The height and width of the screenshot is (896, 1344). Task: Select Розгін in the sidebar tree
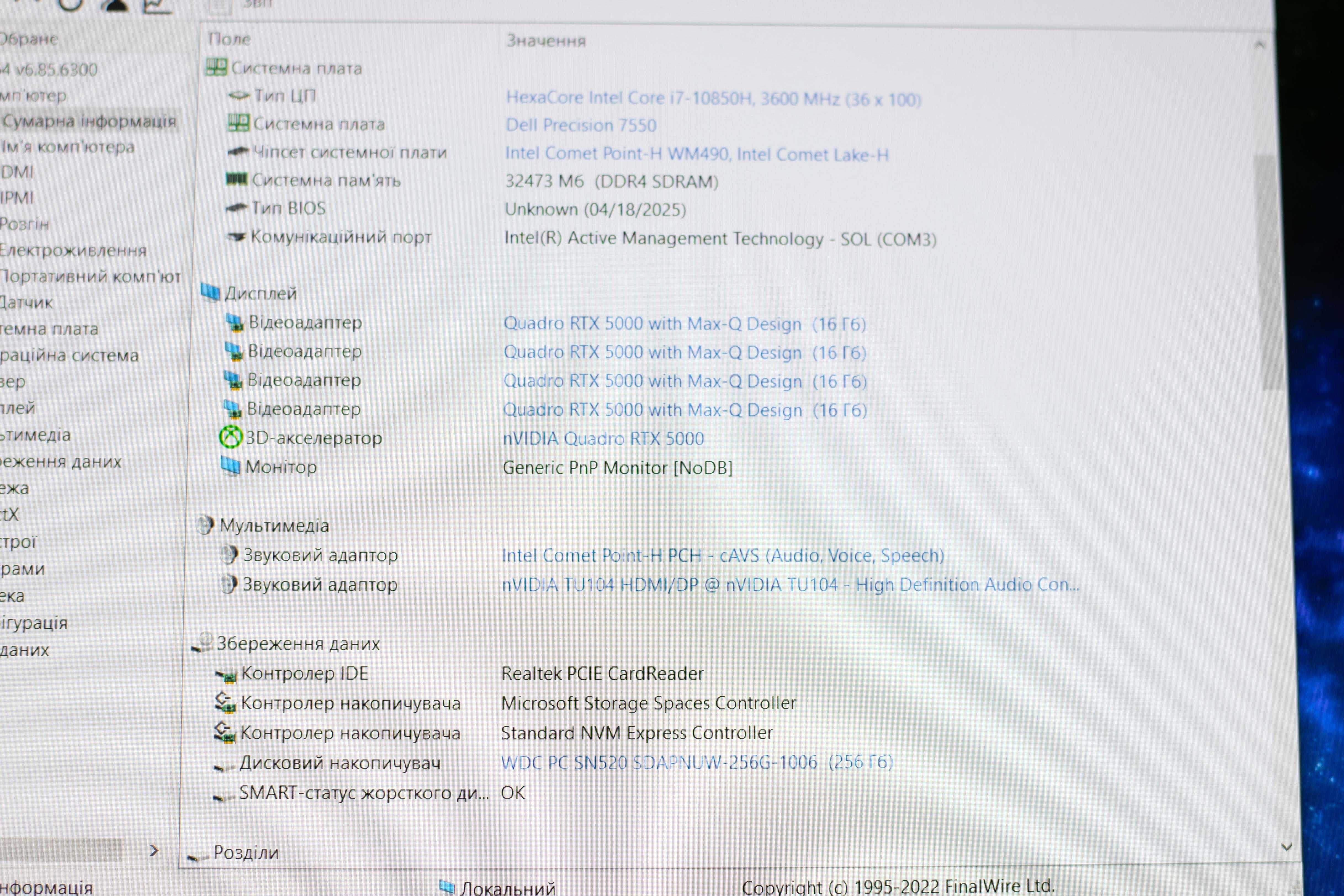[25, 224]
